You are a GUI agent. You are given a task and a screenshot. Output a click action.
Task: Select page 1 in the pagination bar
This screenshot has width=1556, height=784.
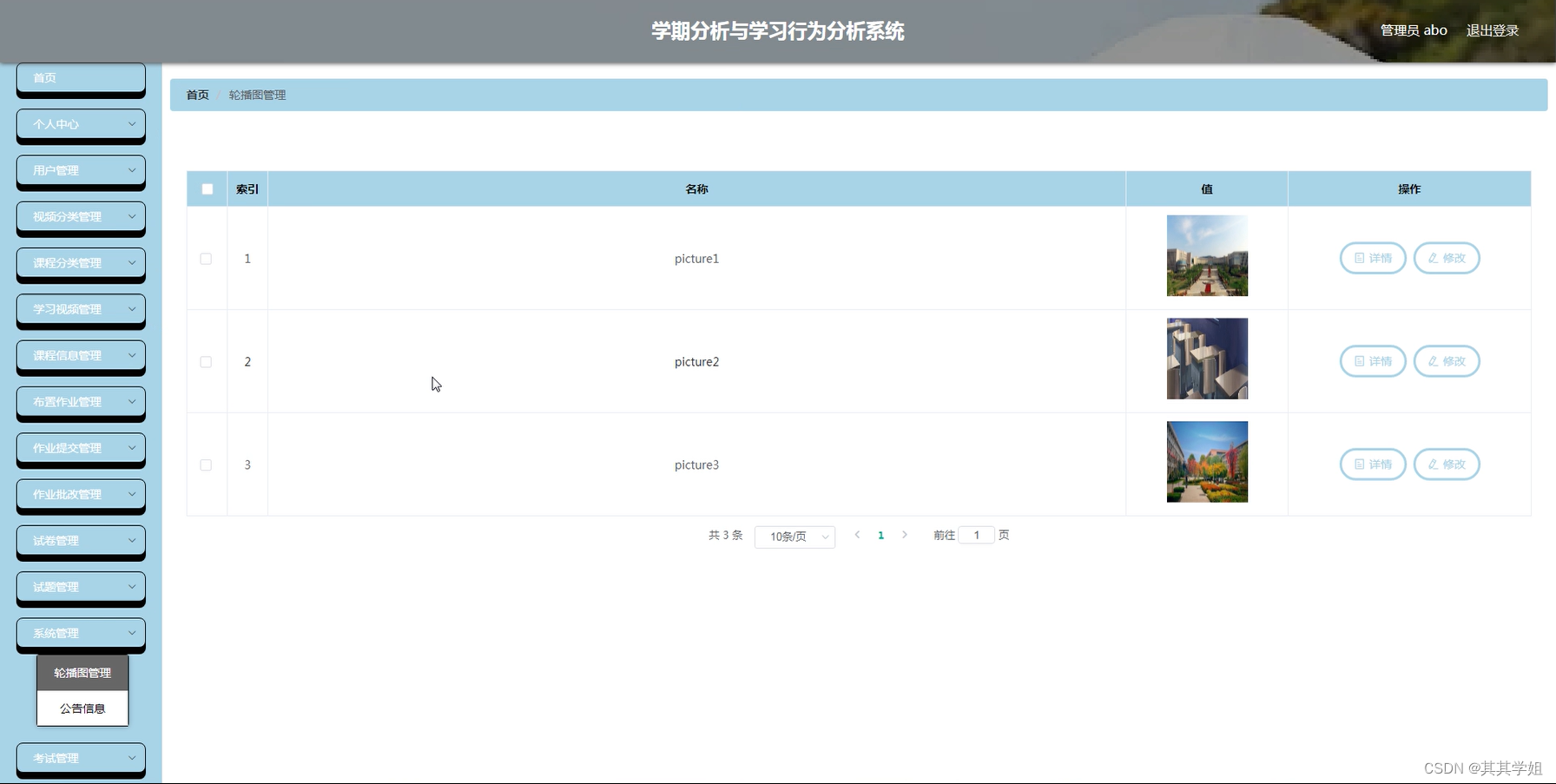[880, 535]
